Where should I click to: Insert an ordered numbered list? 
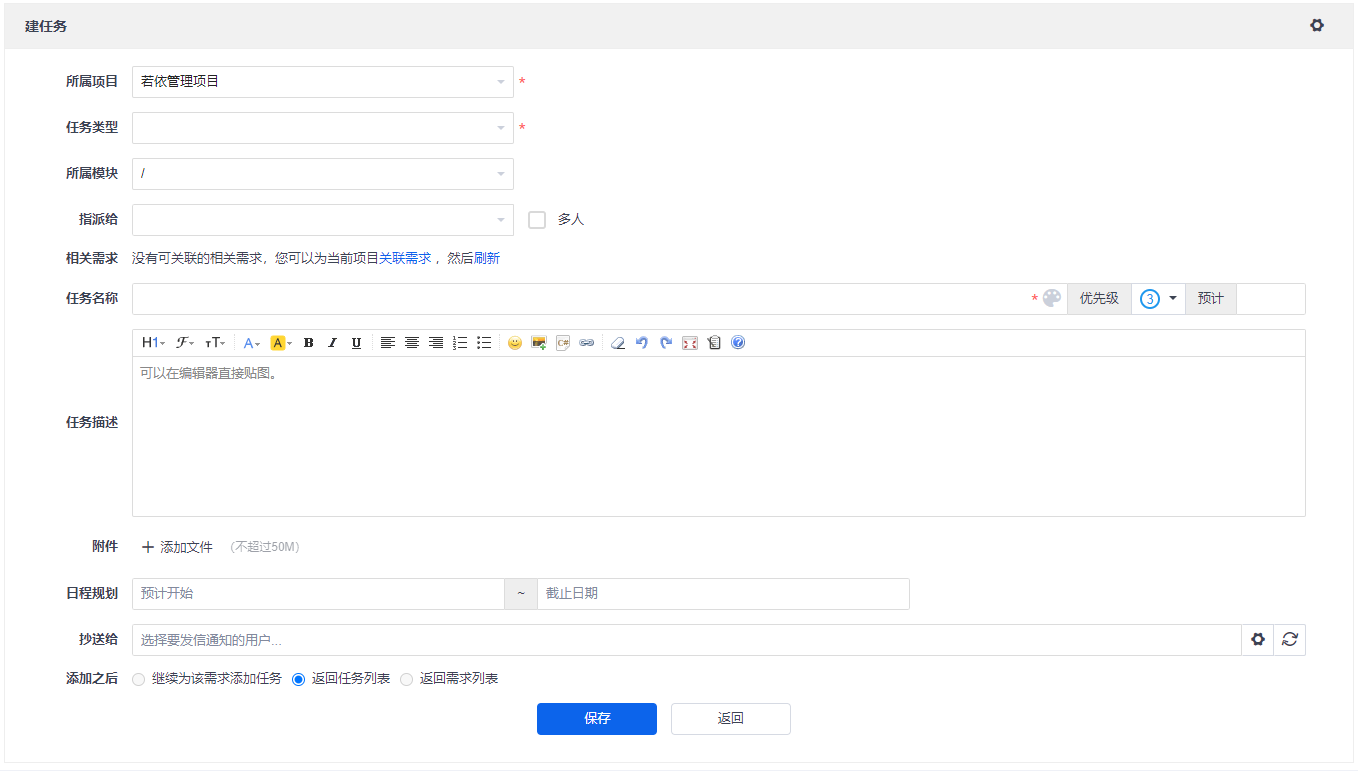pos(460,343)
